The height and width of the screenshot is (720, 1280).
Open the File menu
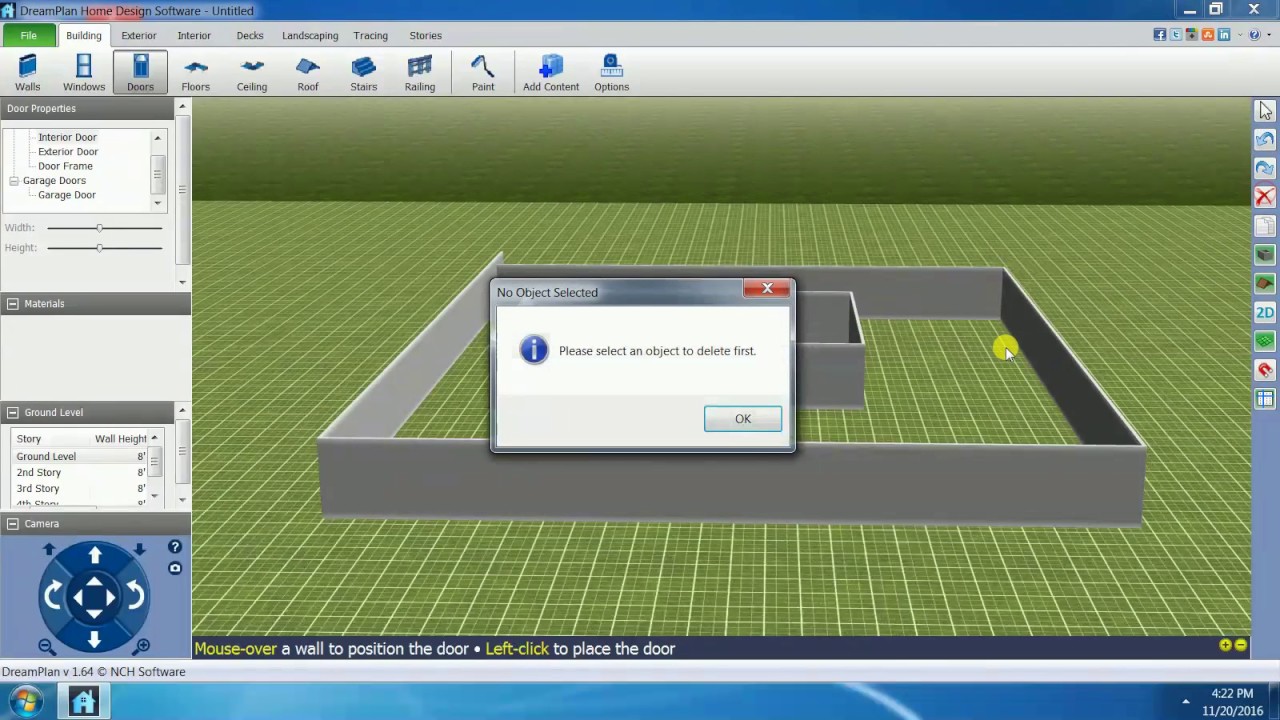click(28, 35)
